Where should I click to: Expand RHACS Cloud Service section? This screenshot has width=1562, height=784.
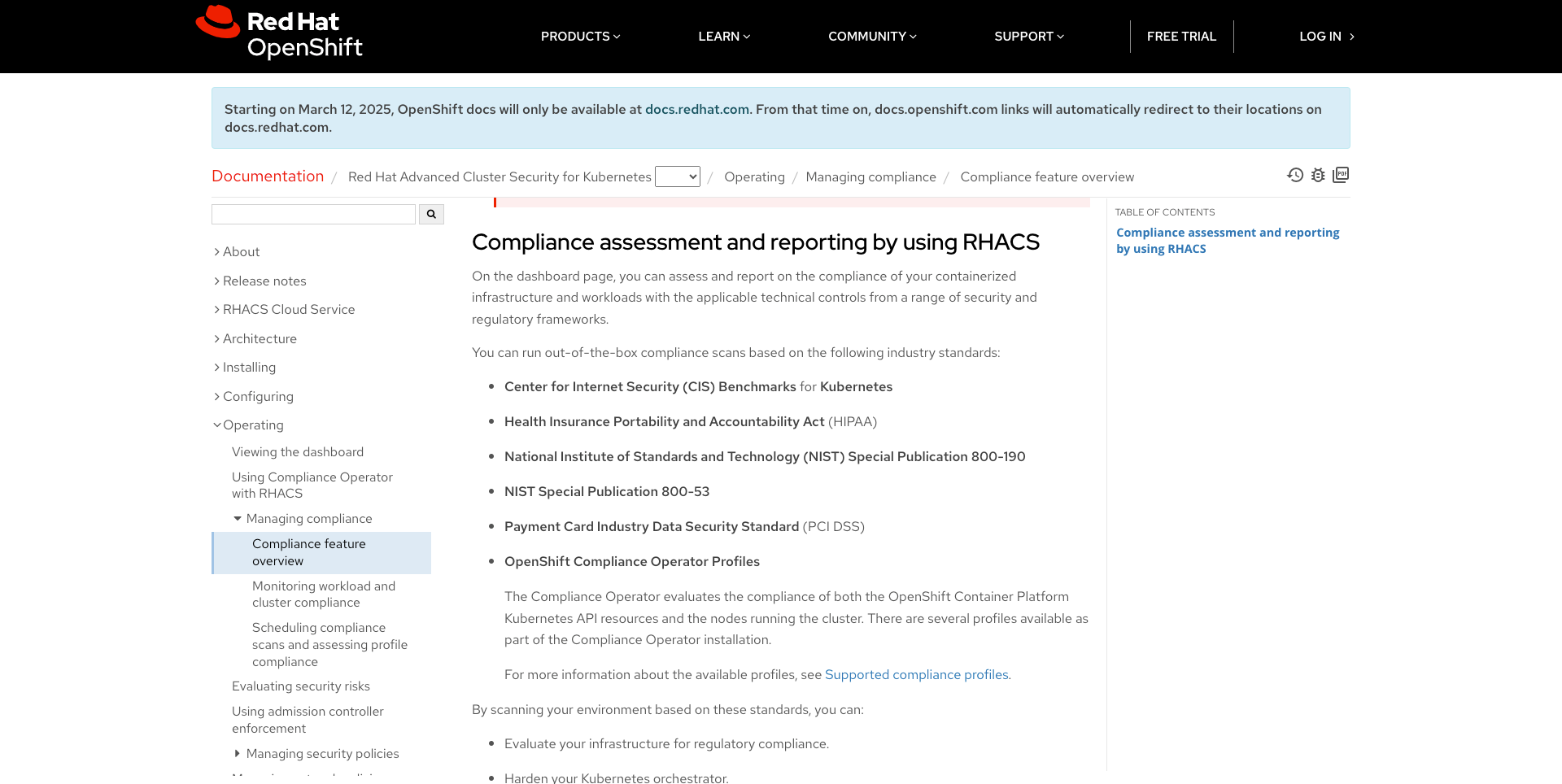(285, 310)
